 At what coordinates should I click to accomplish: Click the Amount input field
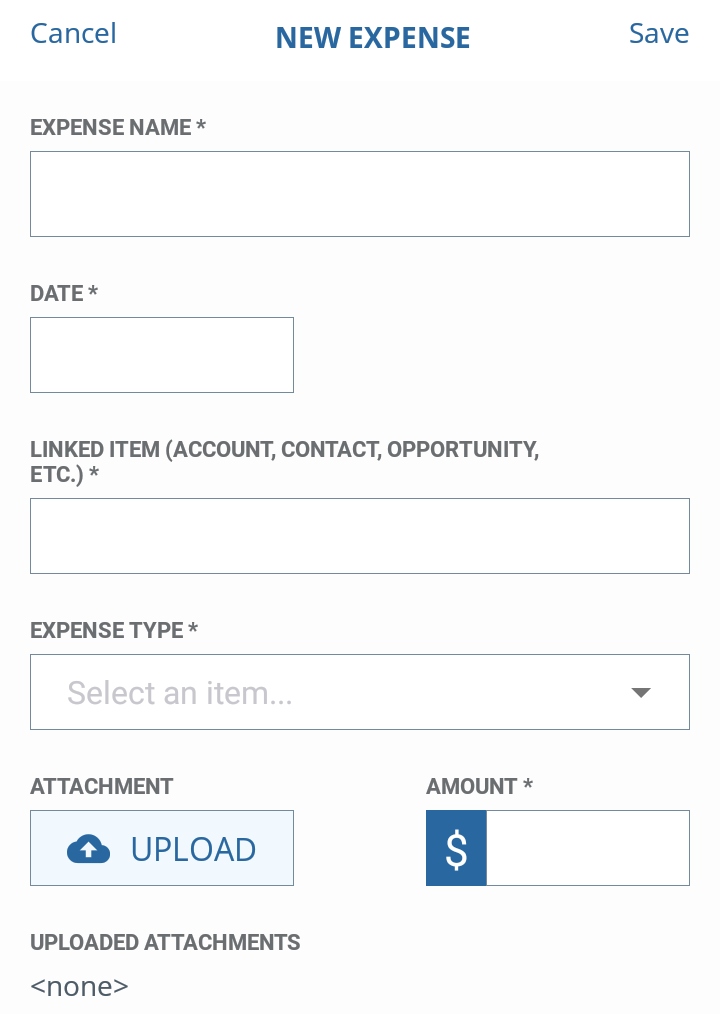587,848
